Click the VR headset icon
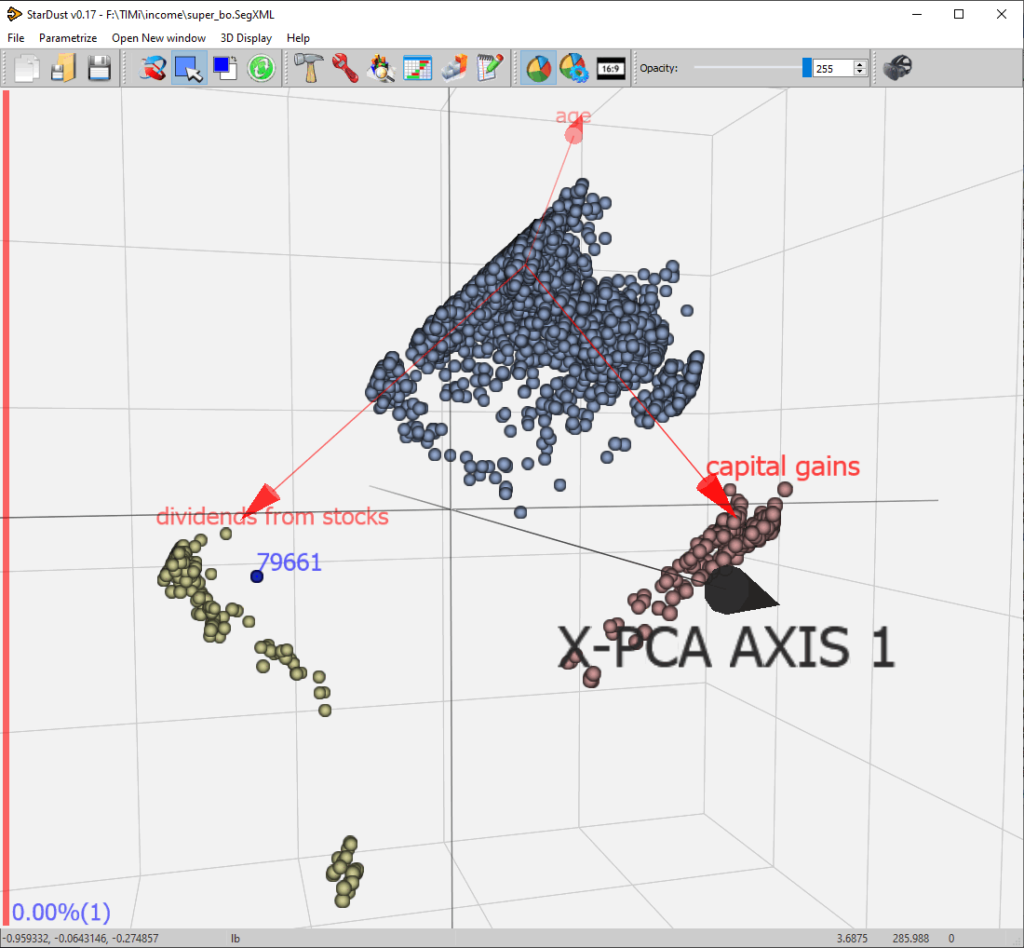This screenshot has width=1024, height=948. click(898, 68)
